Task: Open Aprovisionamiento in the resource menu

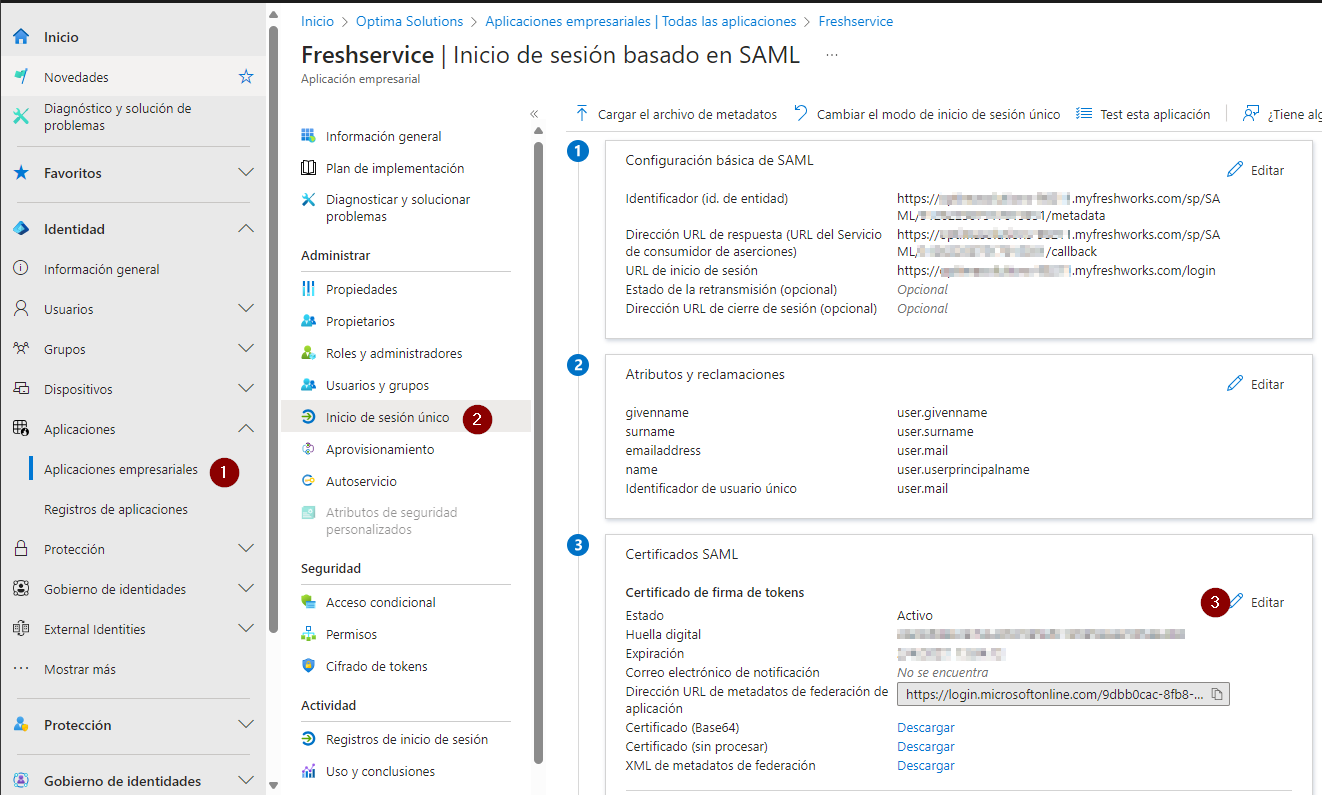Action: 380,449
